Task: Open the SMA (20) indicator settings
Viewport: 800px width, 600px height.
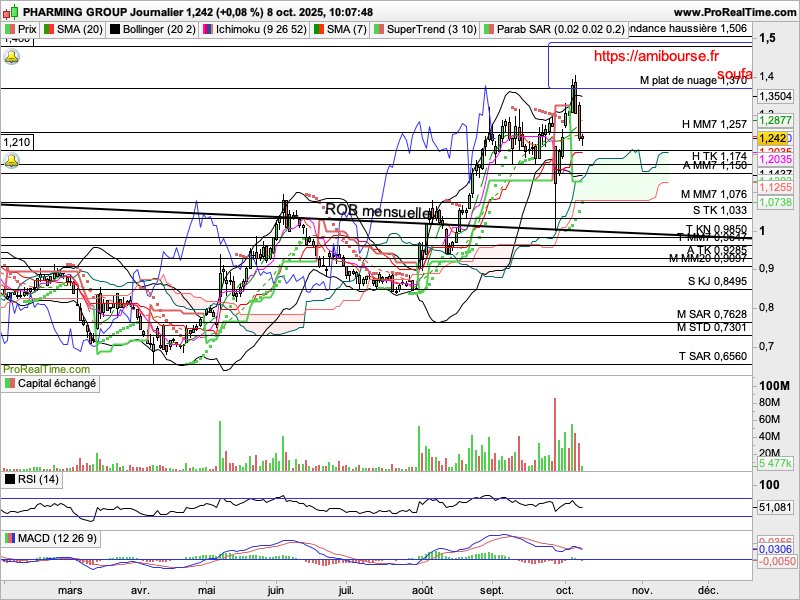Action: pyautogui.click(x=80, y=29)
